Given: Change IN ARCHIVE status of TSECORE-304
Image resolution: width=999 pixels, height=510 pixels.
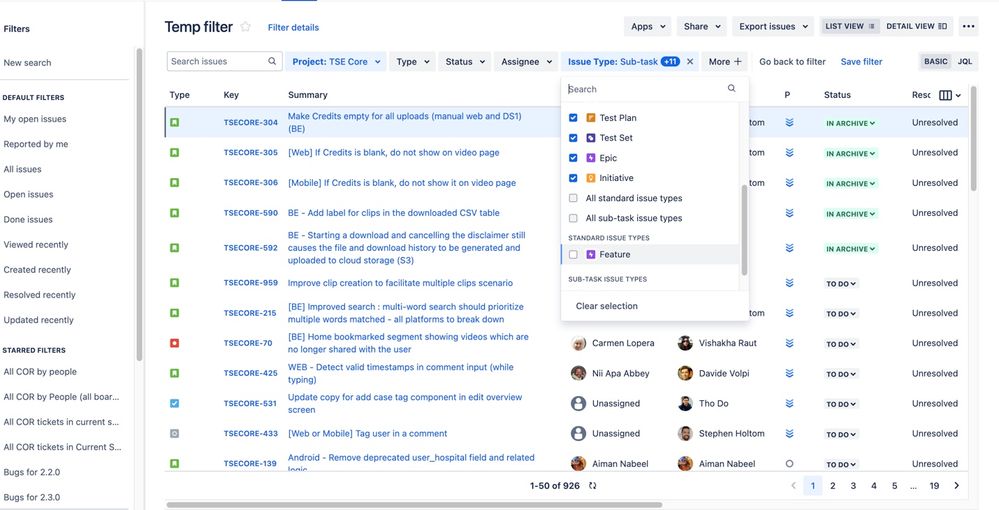Looking at the screenshot, I should point(851,123).
